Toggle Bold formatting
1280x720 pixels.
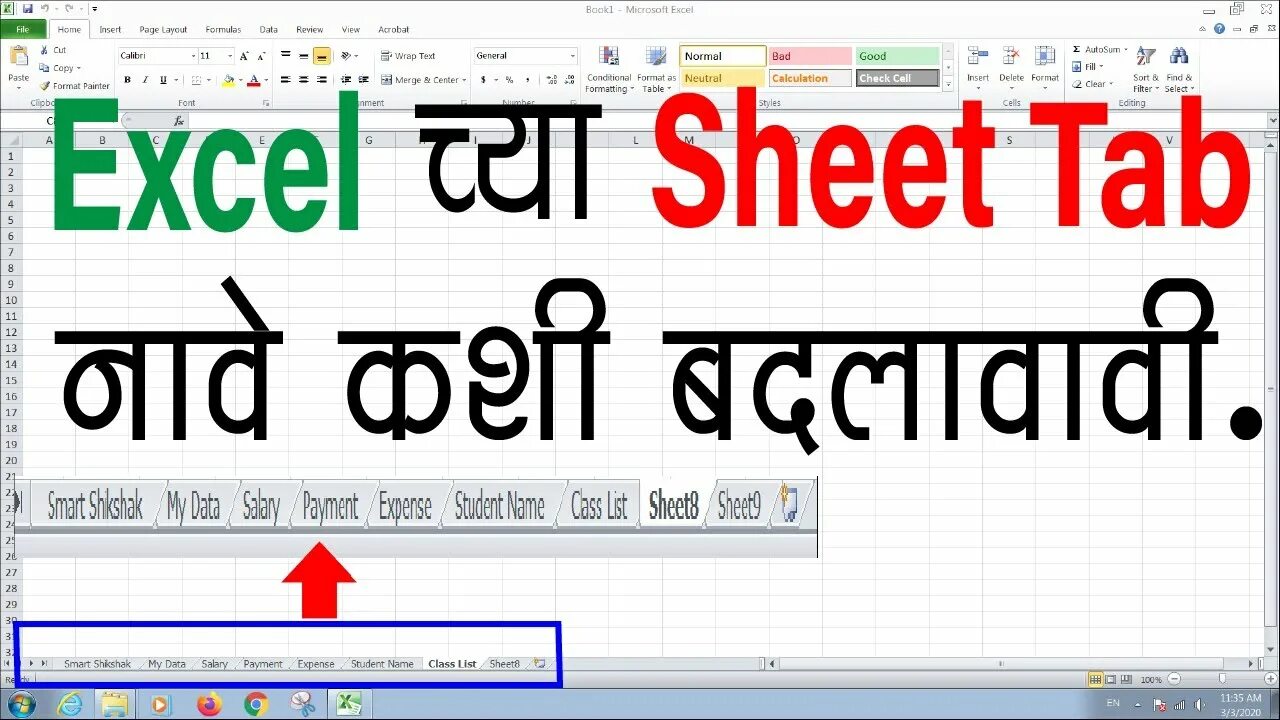pos(127,80)
